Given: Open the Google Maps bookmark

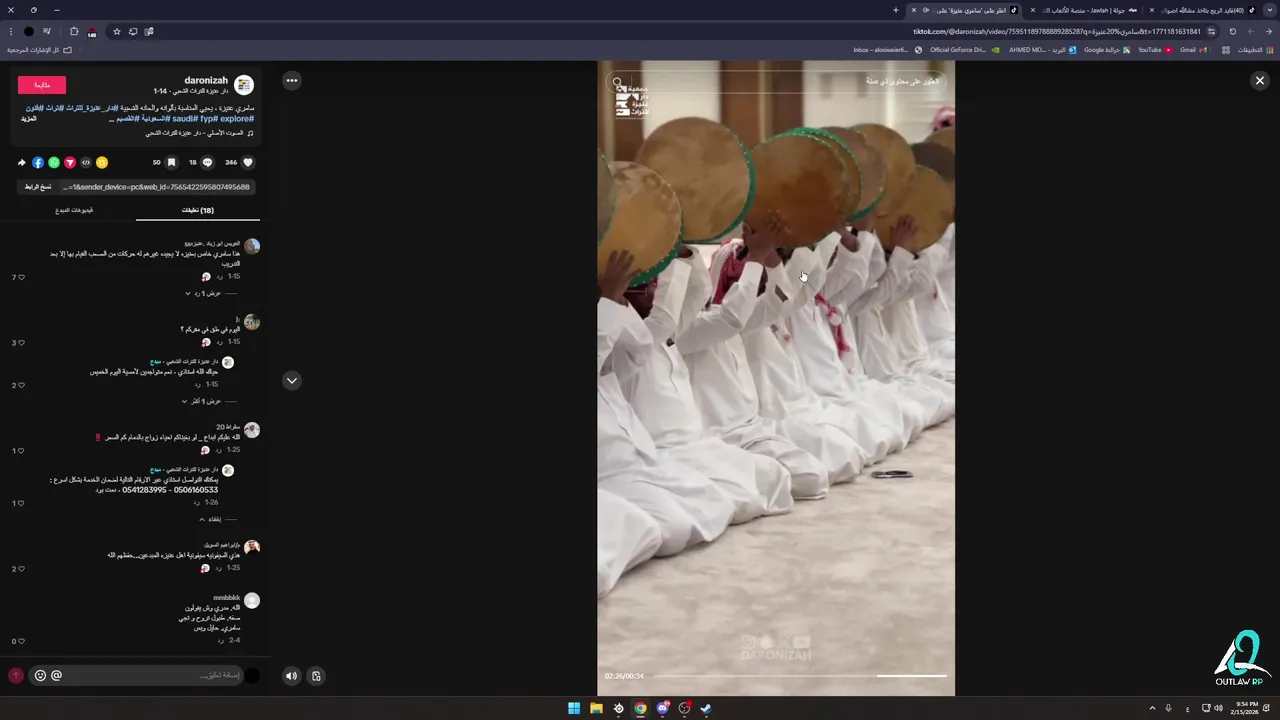Looking at the screenshot, I should tap(1107, 50).
